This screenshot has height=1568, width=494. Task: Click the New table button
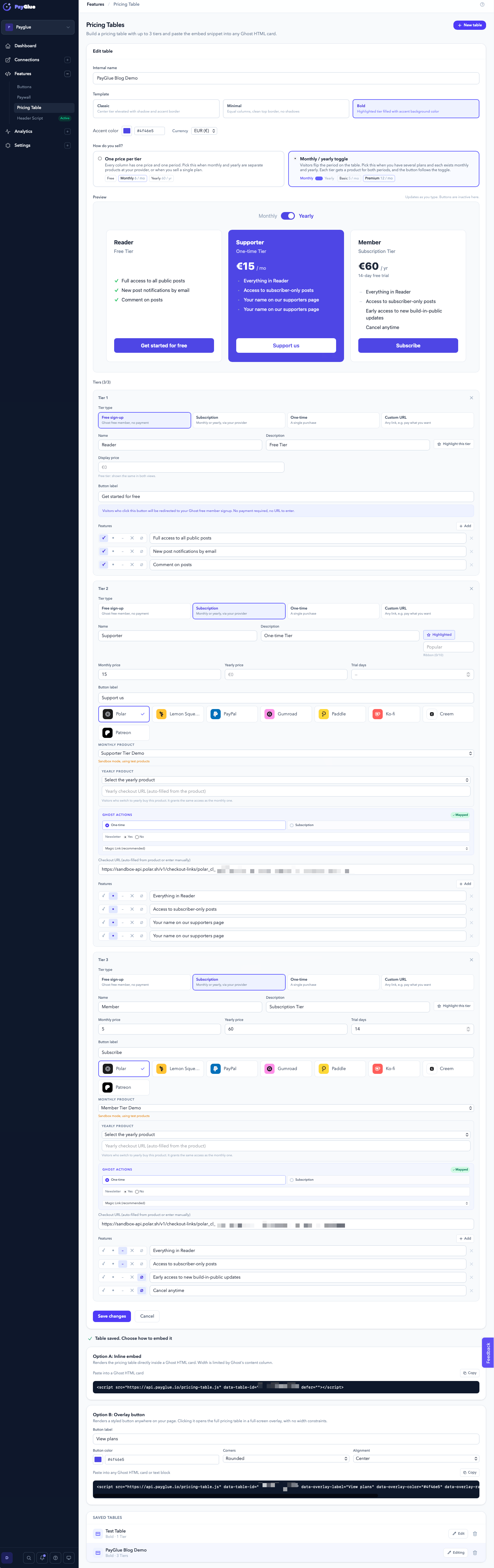470,25
